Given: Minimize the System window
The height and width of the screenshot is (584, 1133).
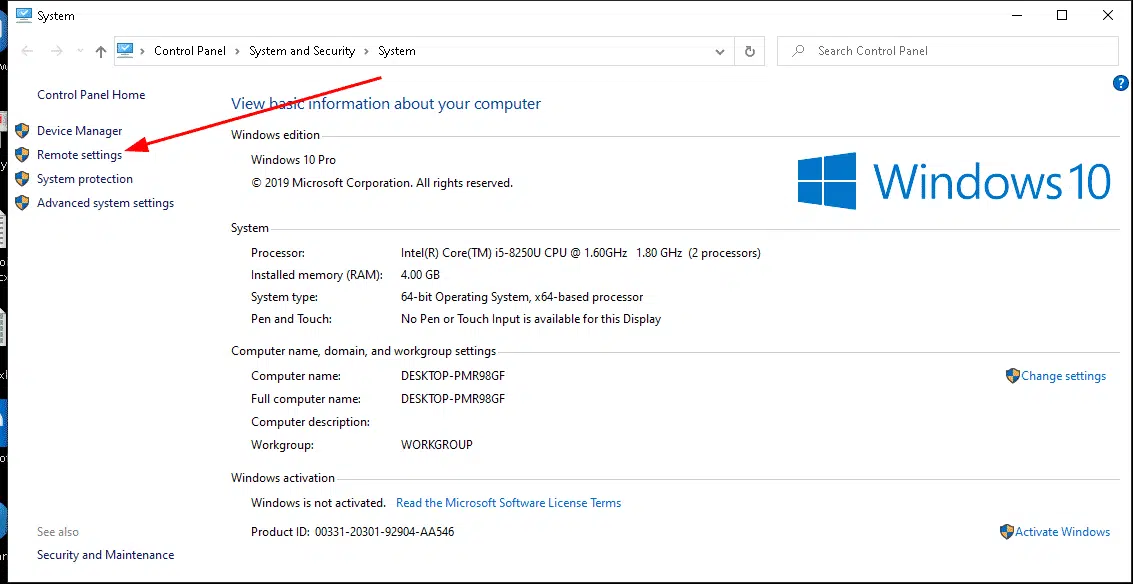Looking at the screenshot, I should pyautogui.click(x=1016, y=15).
